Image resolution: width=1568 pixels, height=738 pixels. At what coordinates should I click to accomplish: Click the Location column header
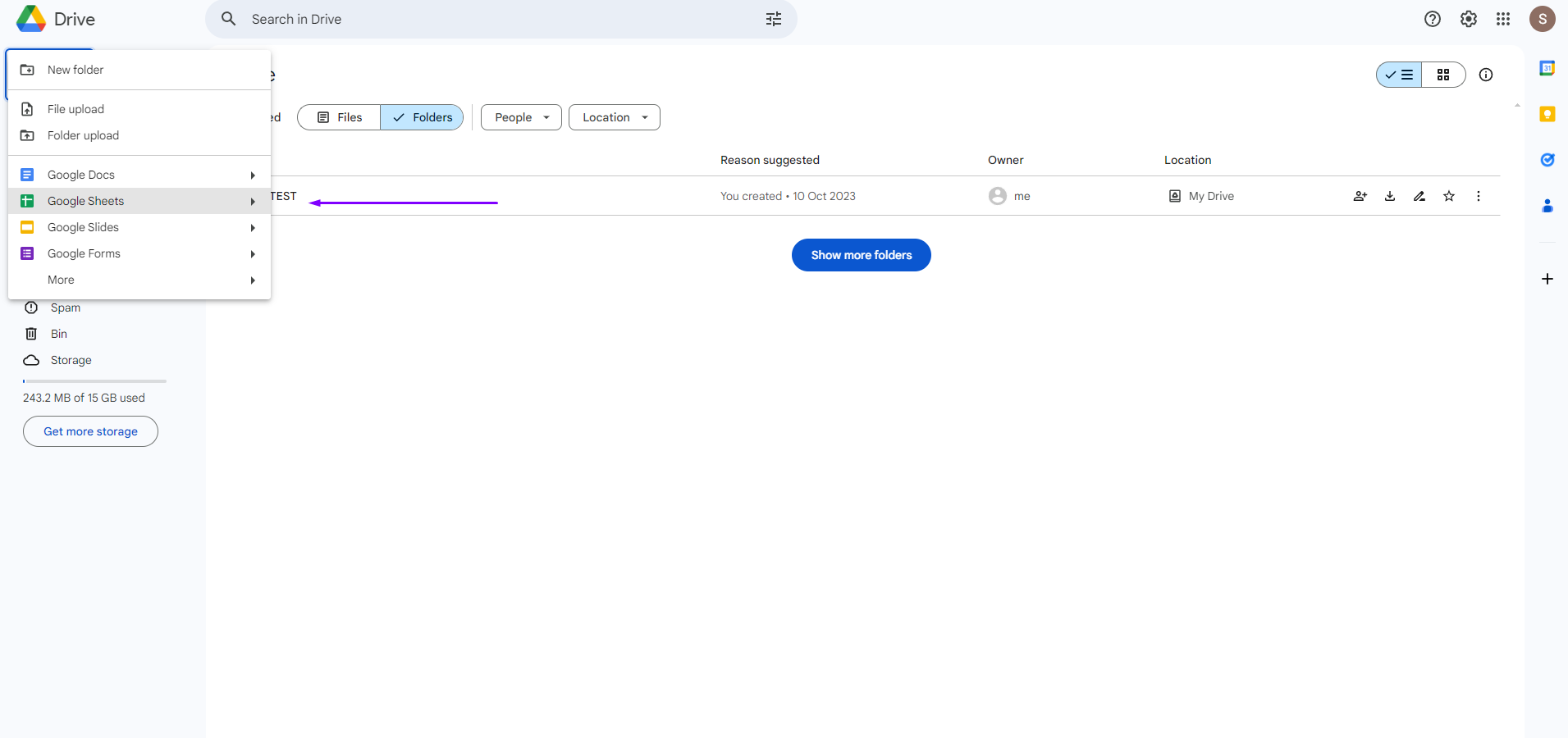pyautogui.click(x=1187, y=160)
